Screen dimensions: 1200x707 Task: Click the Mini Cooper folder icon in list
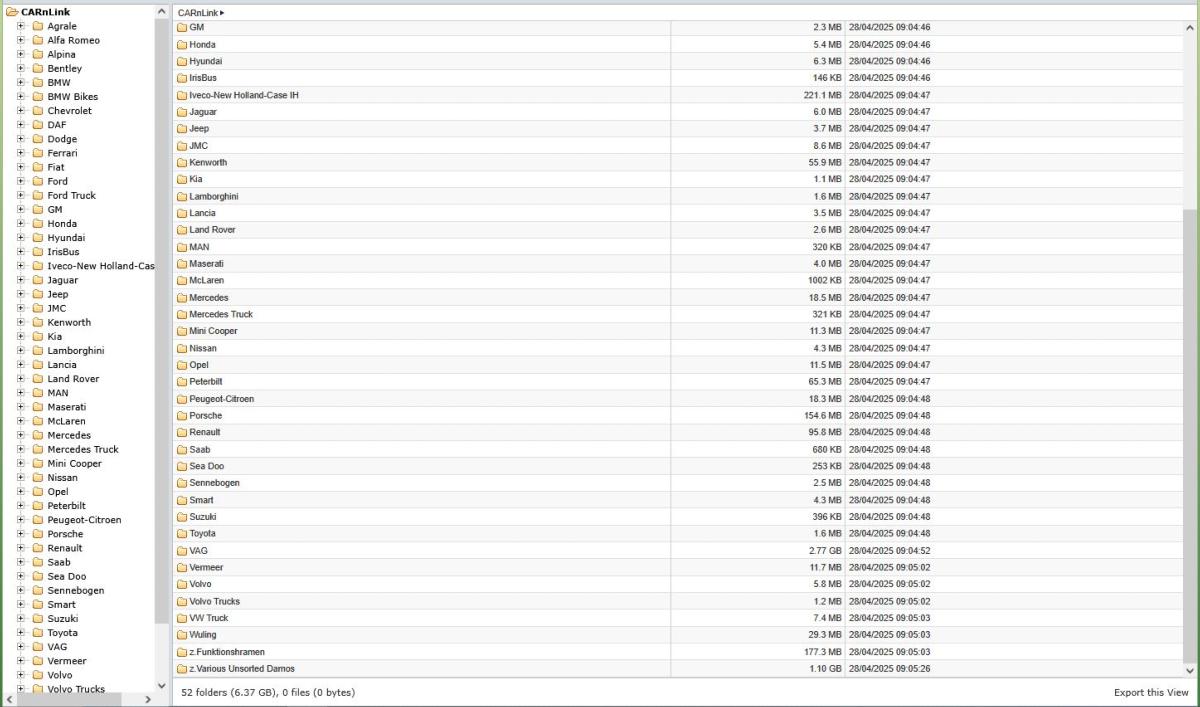(182, 331)
